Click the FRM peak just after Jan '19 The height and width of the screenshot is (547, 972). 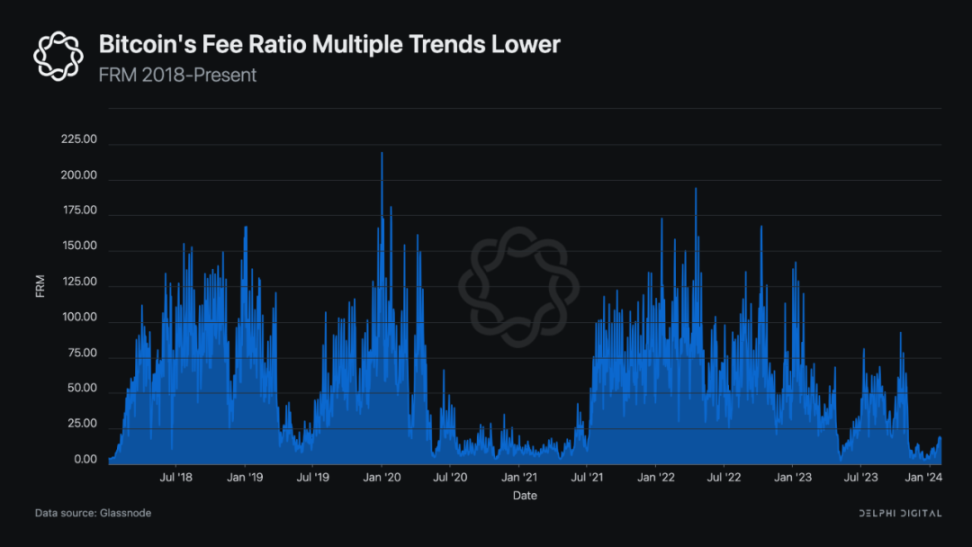[246, 228]
